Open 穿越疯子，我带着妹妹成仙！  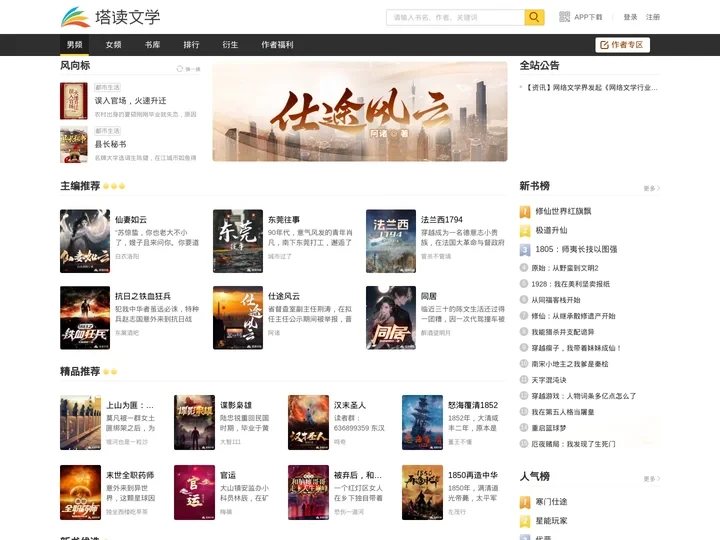(x=576, y=348)
